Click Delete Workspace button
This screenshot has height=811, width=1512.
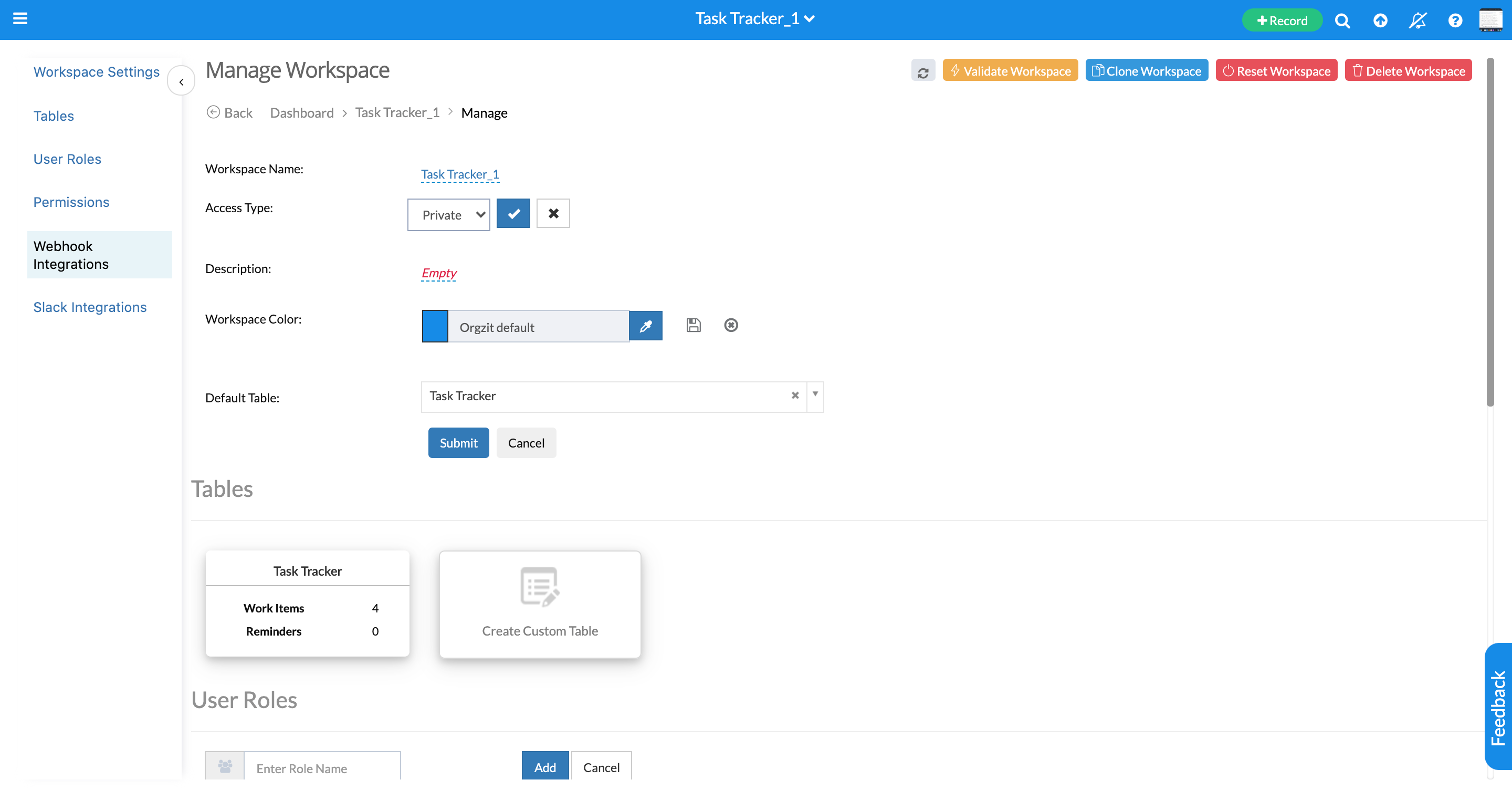pos(1408,70)
